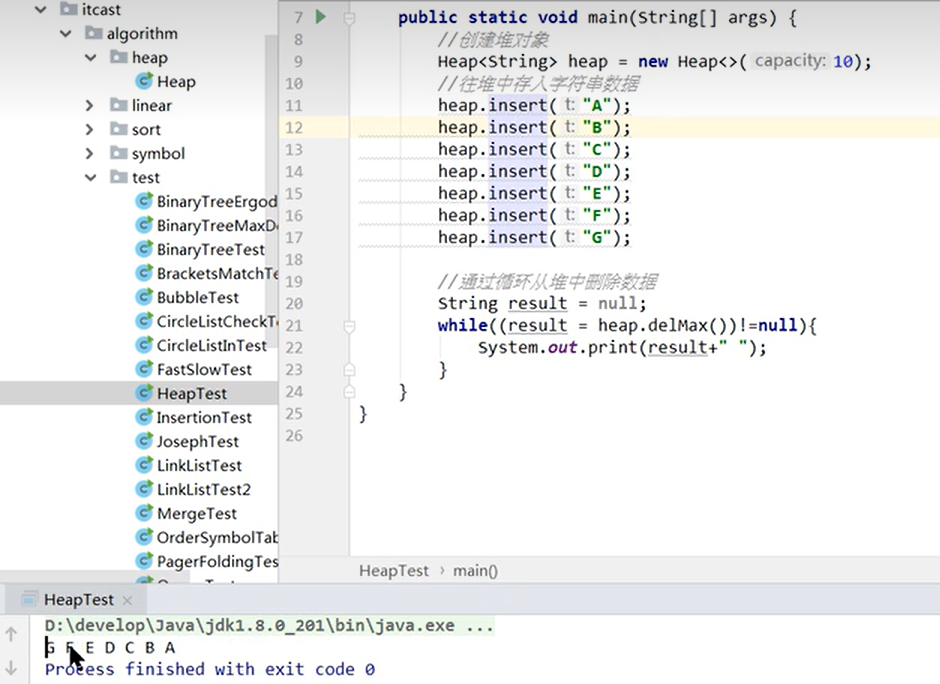Viewport: 940px width, 684px height.
Task: Open InsertionTest in the project tree
Action: pyautogui.click(x=204, y=417)
